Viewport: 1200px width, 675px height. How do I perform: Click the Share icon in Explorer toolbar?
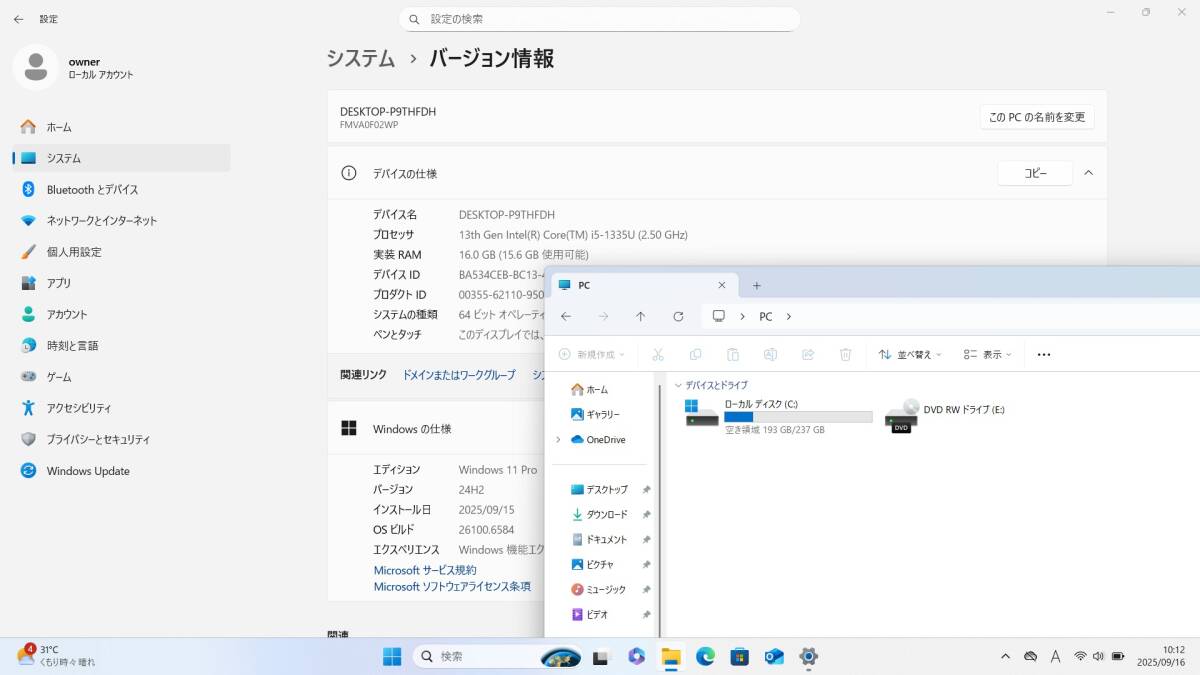coord(808,354)
